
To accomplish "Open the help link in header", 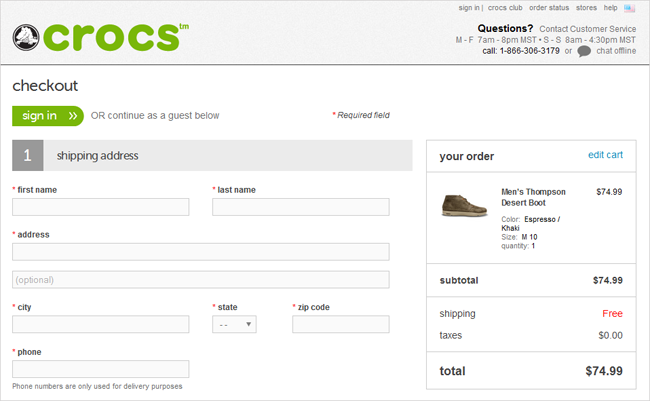I will 610,8.
